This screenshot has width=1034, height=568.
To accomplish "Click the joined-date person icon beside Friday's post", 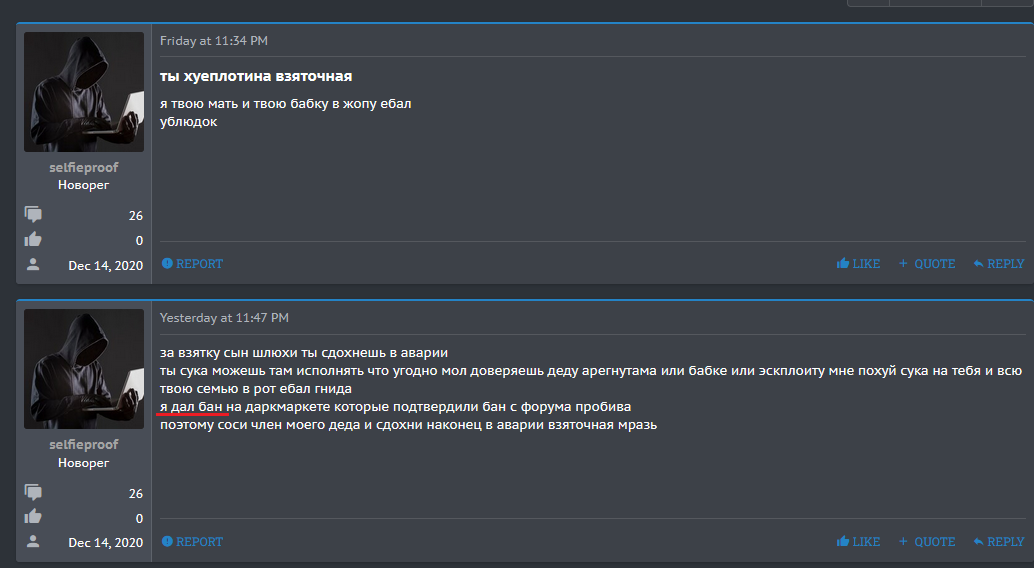I will tap(34, 264).
